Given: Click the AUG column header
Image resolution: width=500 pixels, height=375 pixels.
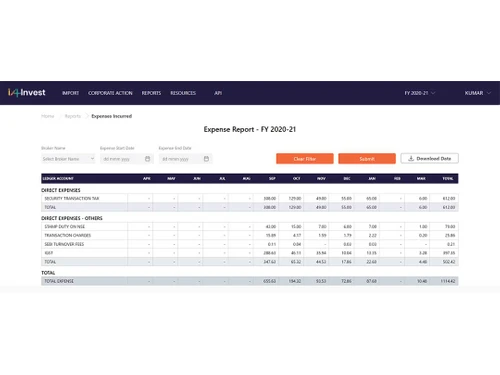Looking at the screenshot, I should (x=247, y=179).
